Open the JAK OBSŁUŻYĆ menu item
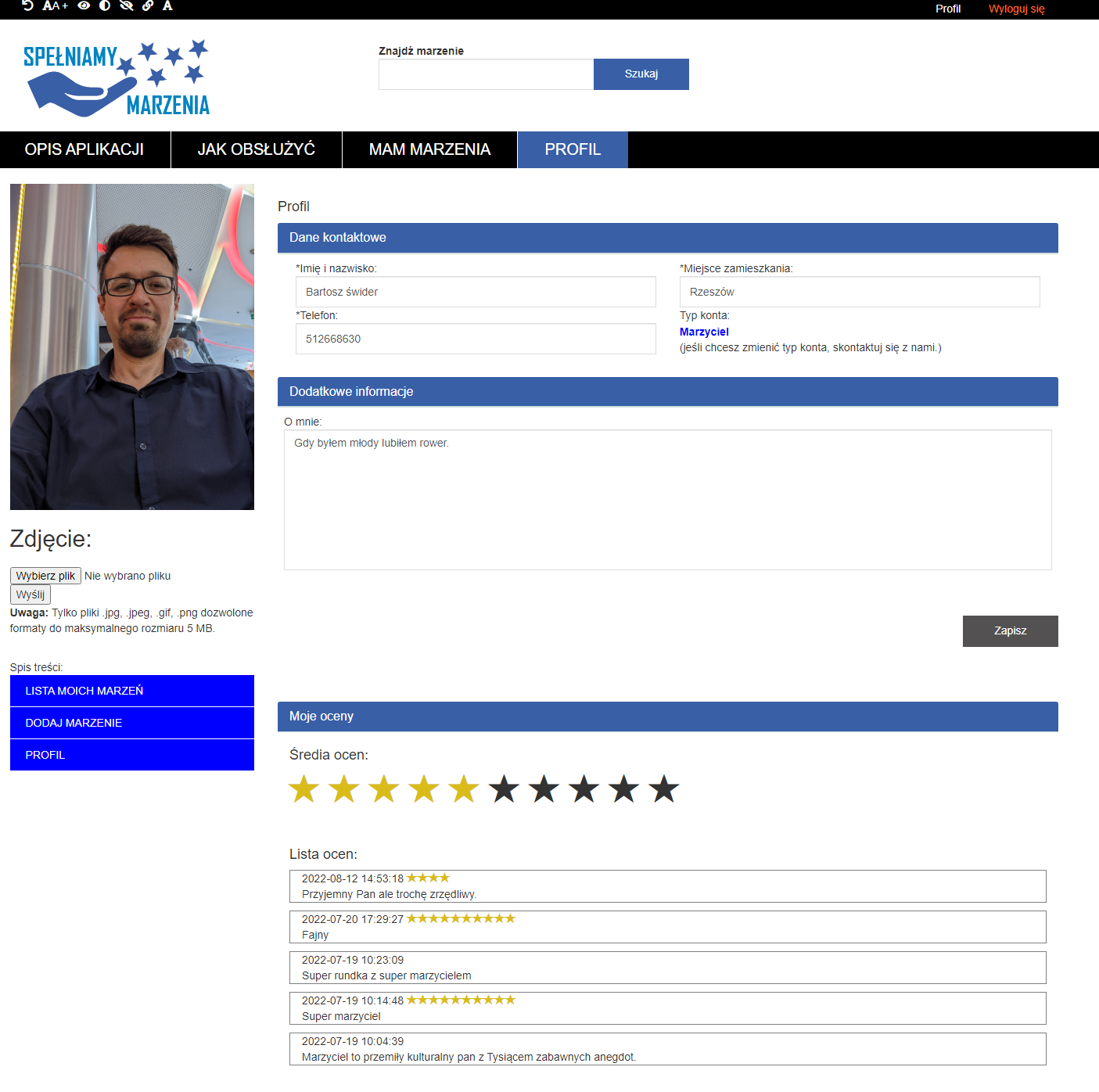Image resolution: width=1099 pixels, height=1092 pixels. pos(256,149)
